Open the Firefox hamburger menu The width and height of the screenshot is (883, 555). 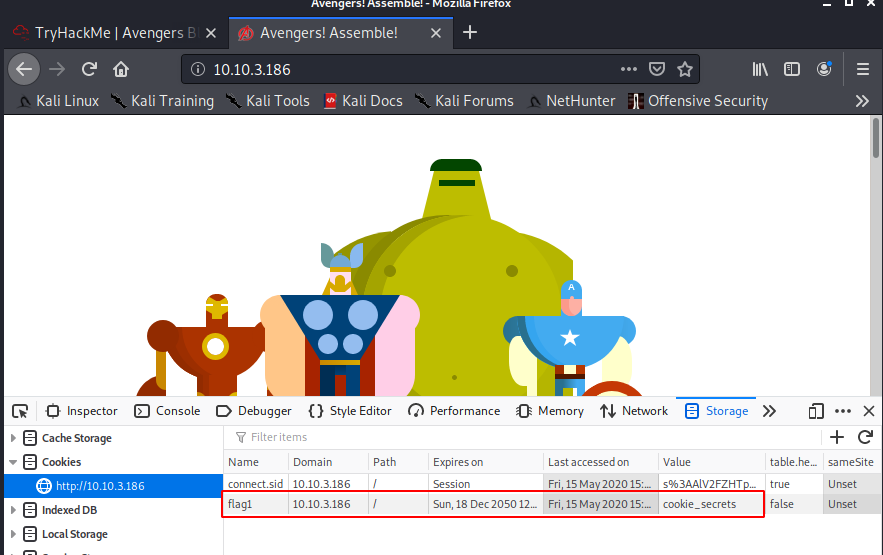pyautogui.click(x=863, y=69)
